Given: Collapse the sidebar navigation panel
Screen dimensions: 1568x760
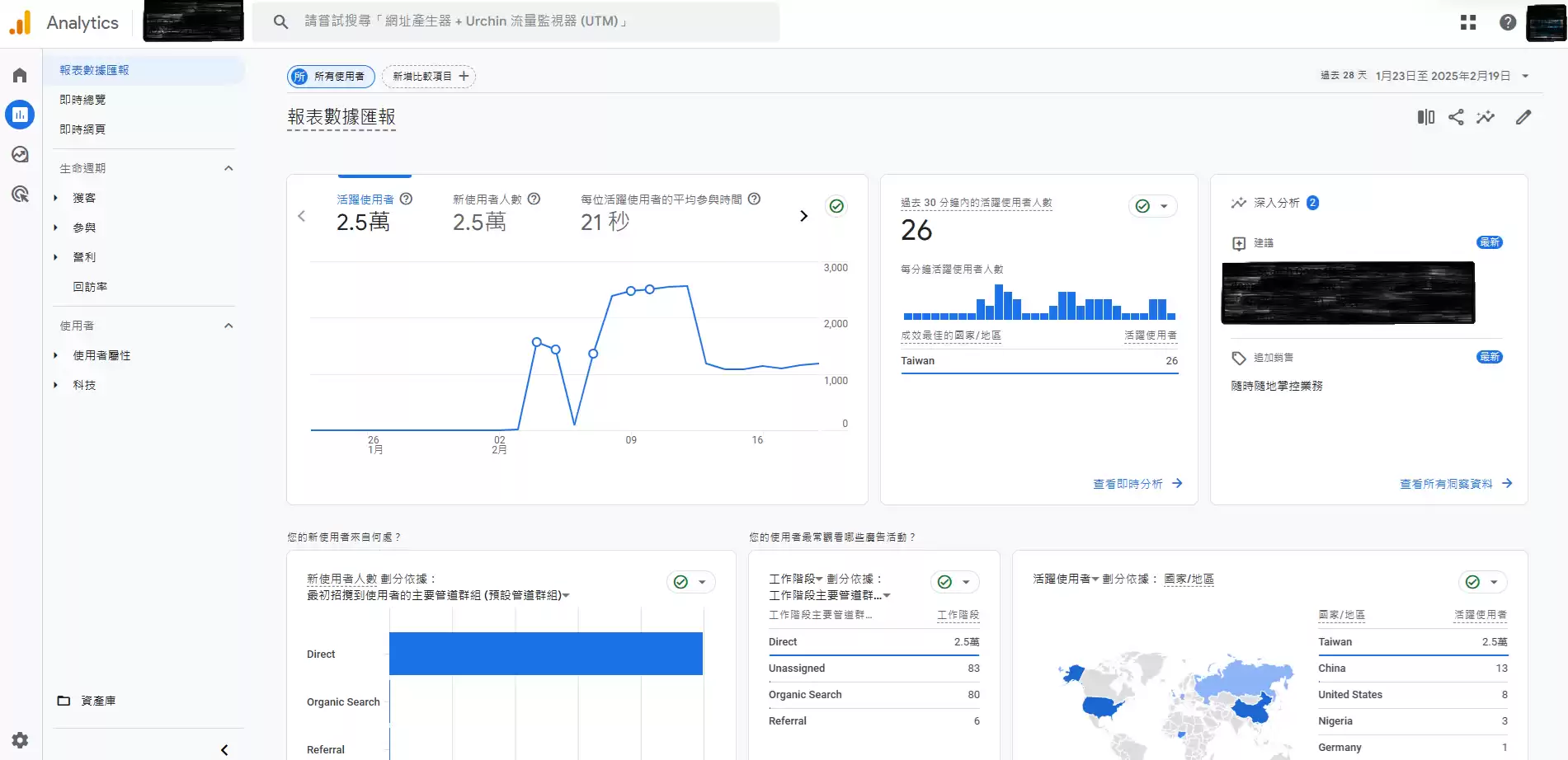Looking at the screenshot, I should pyautogui.click(x=224, y=749).
